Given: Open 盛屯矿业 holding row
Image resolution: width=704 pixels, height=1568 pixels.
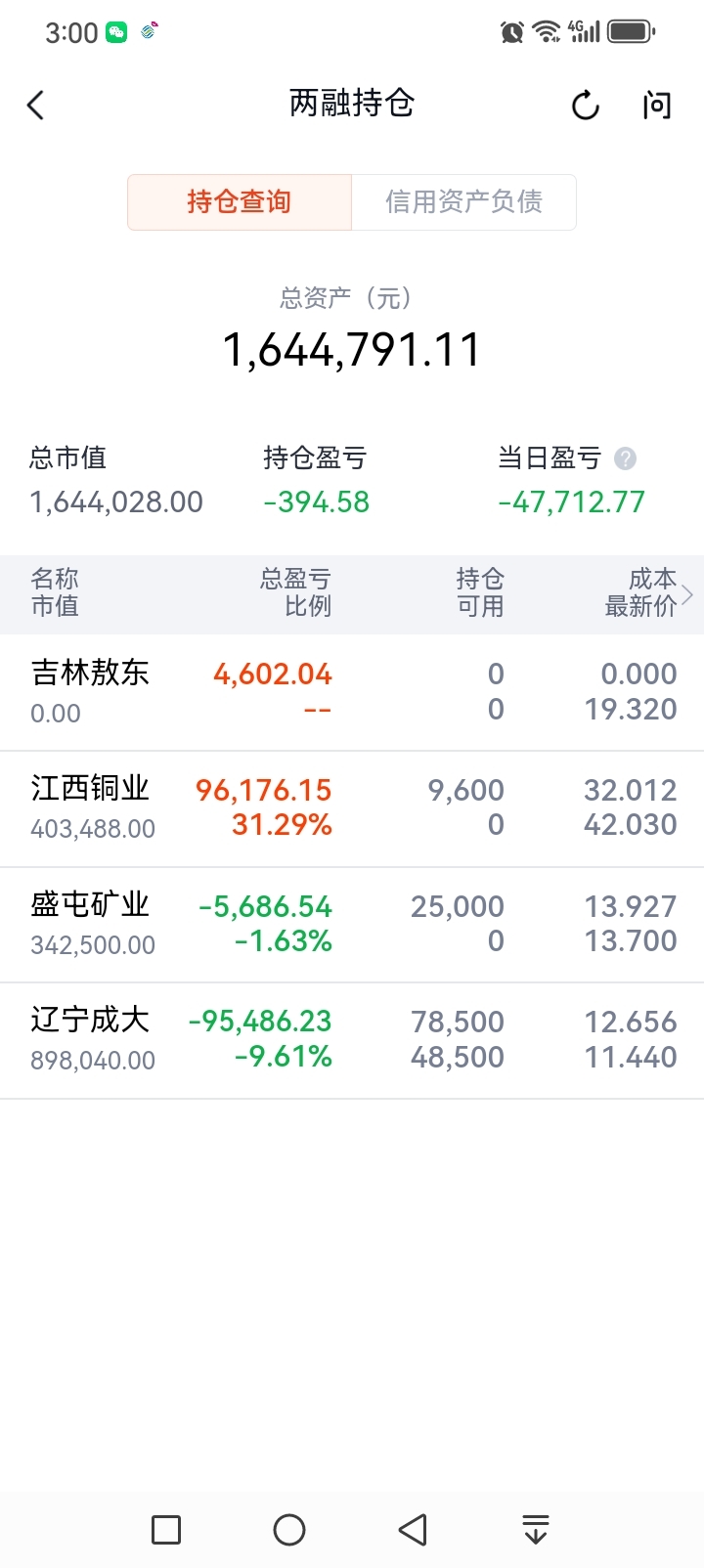Looking at the screenshot, I should 352,925.
